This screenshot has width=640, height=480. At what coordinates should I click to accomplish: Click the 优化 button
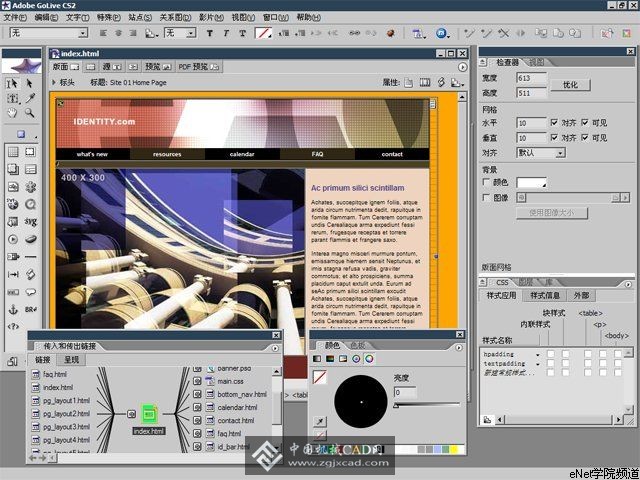(570, 84)
